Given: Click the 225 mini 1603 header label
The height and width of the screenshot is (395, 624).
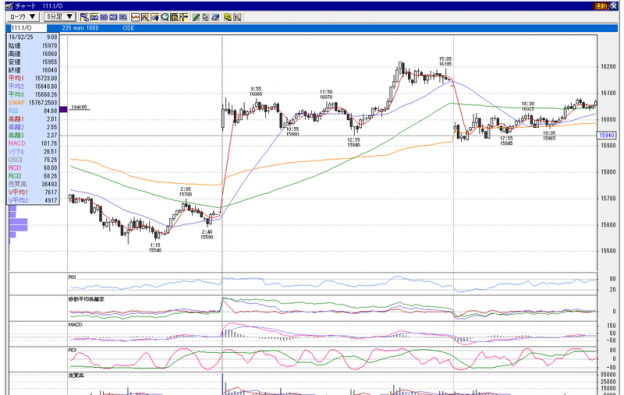Looking at the screenshot, I should pos(80,28).
